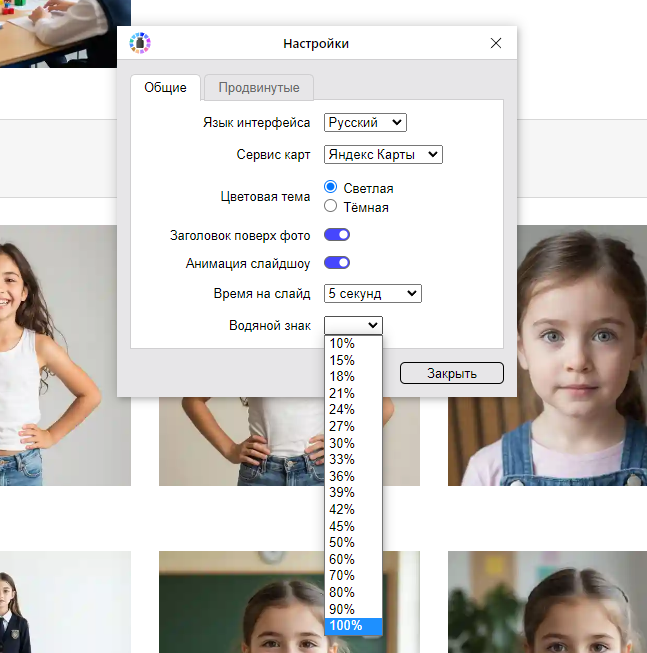Switch to the Продвинутые tab
This screenshot has height=653, width=647.
tap(259, 88)
